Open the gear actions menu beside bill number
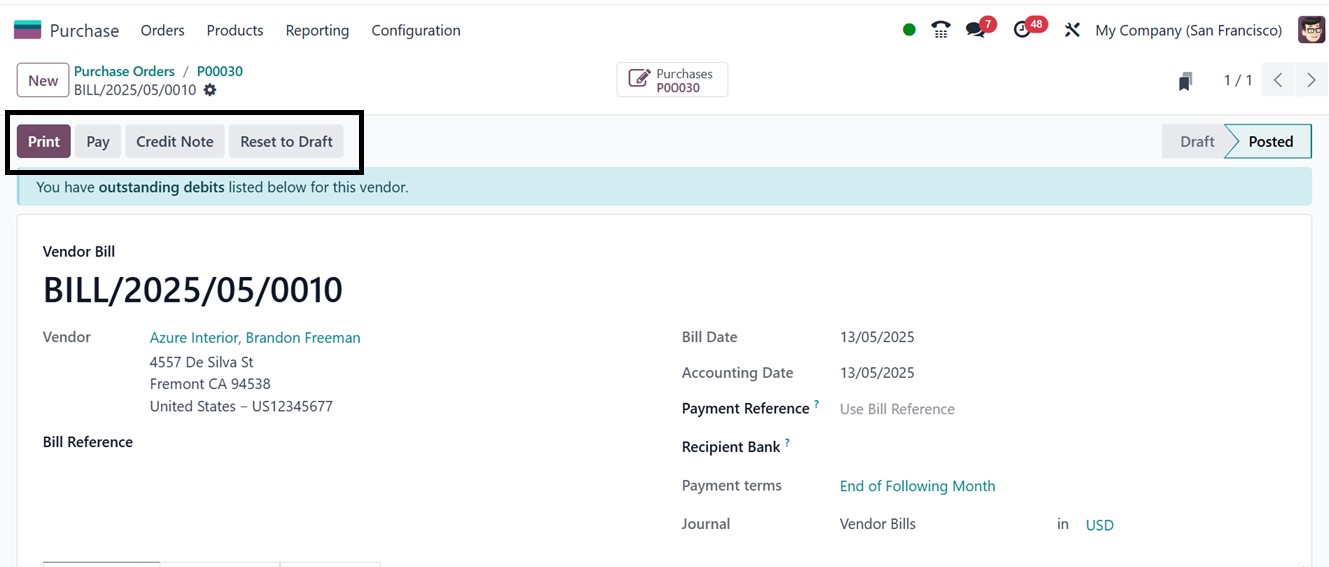 click(210, 90)
